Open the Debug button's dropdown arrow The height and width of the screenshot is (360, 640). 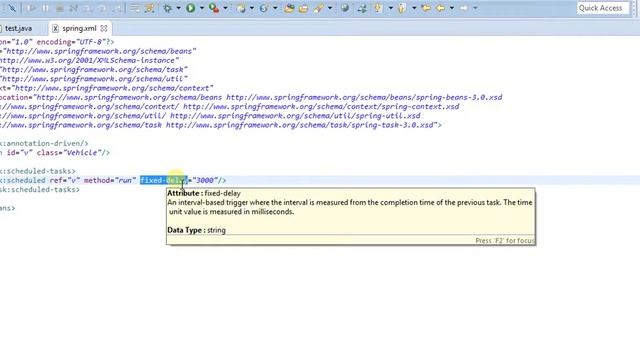click(179, 8)
